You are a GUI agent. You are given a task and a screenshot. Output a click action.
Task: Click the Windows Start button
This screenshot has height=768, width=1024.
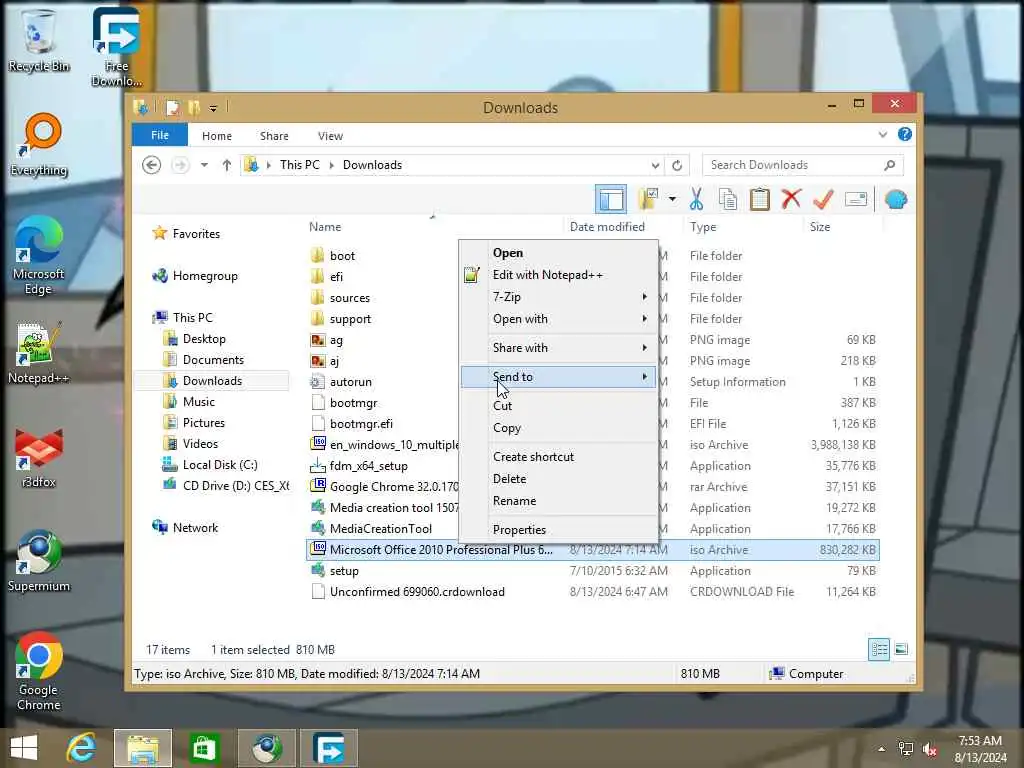tap(24, 748)
